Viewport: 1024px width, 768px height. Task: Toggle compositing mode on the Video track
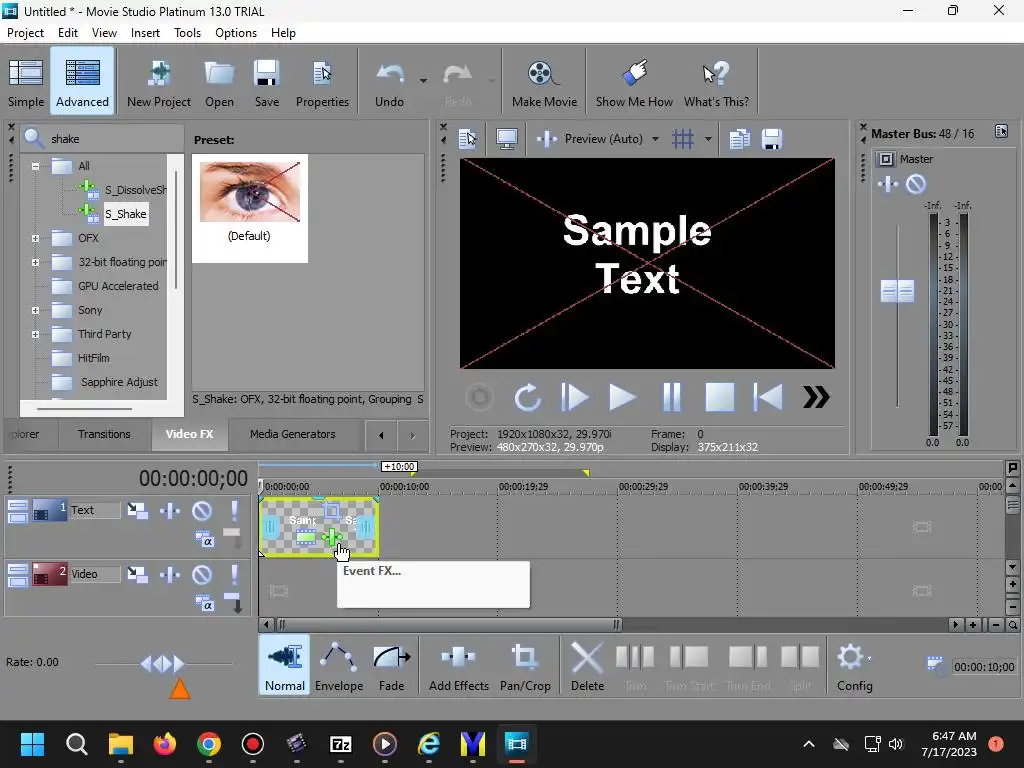coord(204,603)
